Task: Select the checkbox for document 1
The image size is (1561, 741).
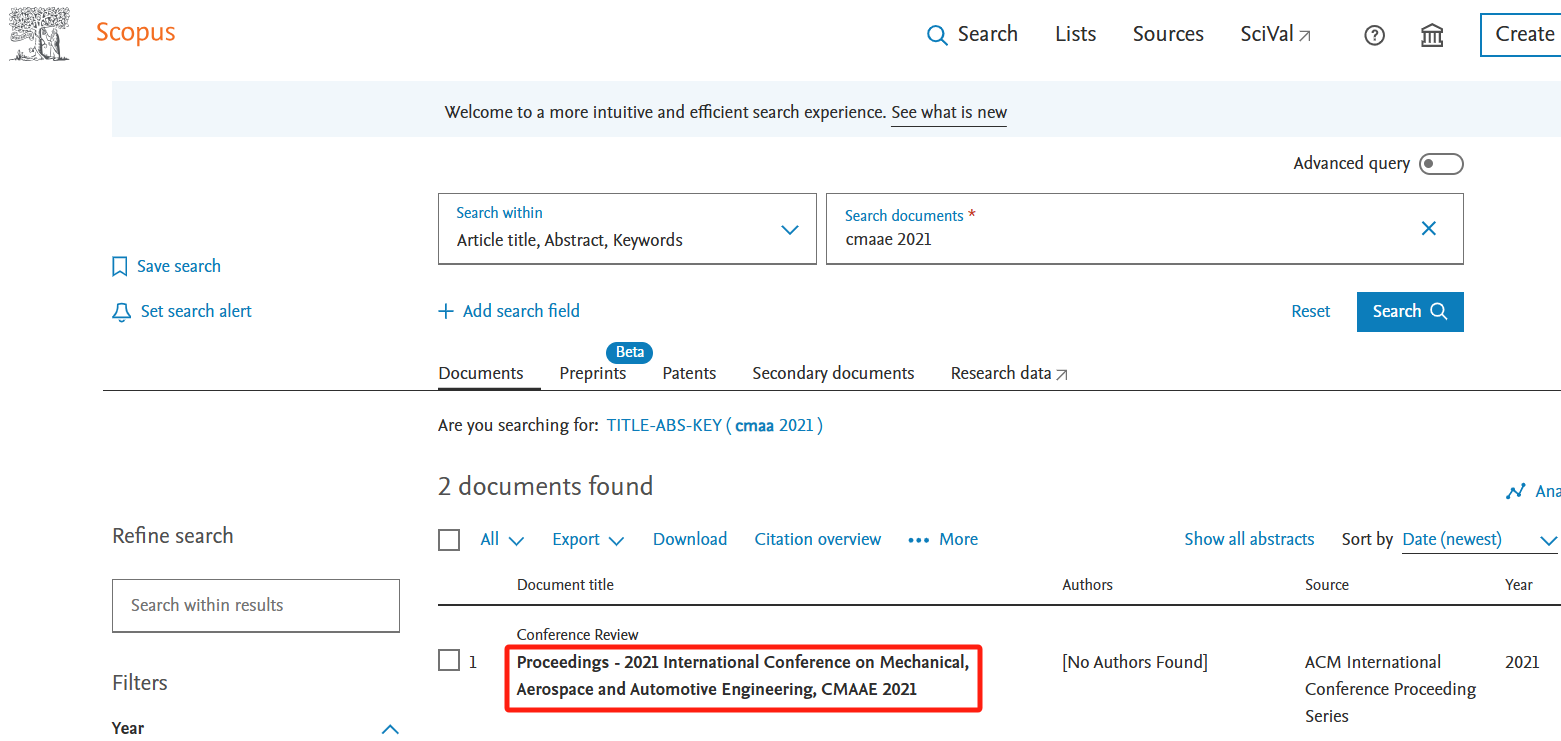Action: tap(449, 661)
